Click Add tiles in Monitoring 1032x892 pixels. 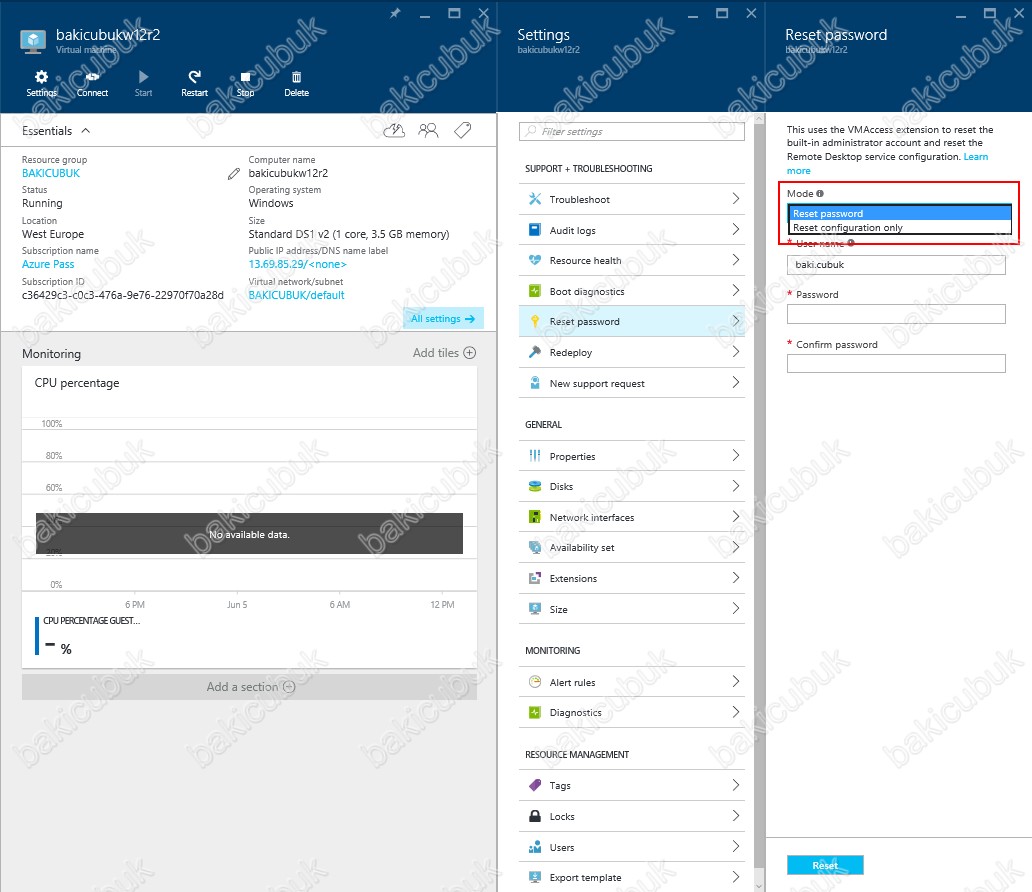(x=444, y=353)
